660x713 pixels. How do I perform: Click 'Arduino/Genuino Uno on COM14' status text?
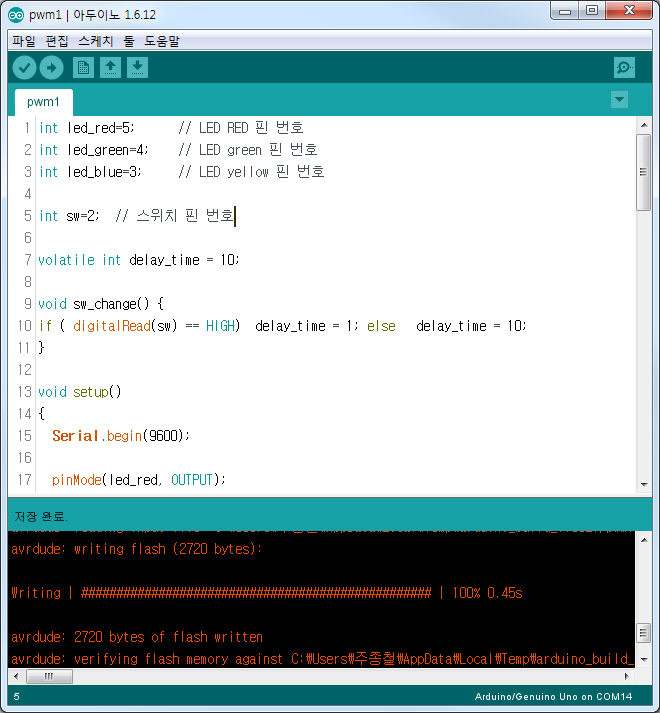pyautogui.click(x=553, y=697)
